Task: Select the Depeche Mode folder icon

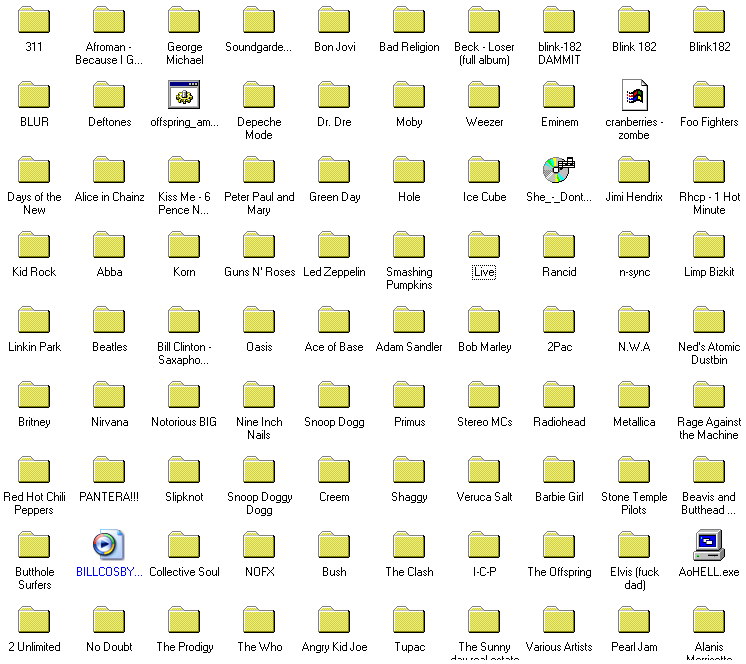Action: point(259,95)
